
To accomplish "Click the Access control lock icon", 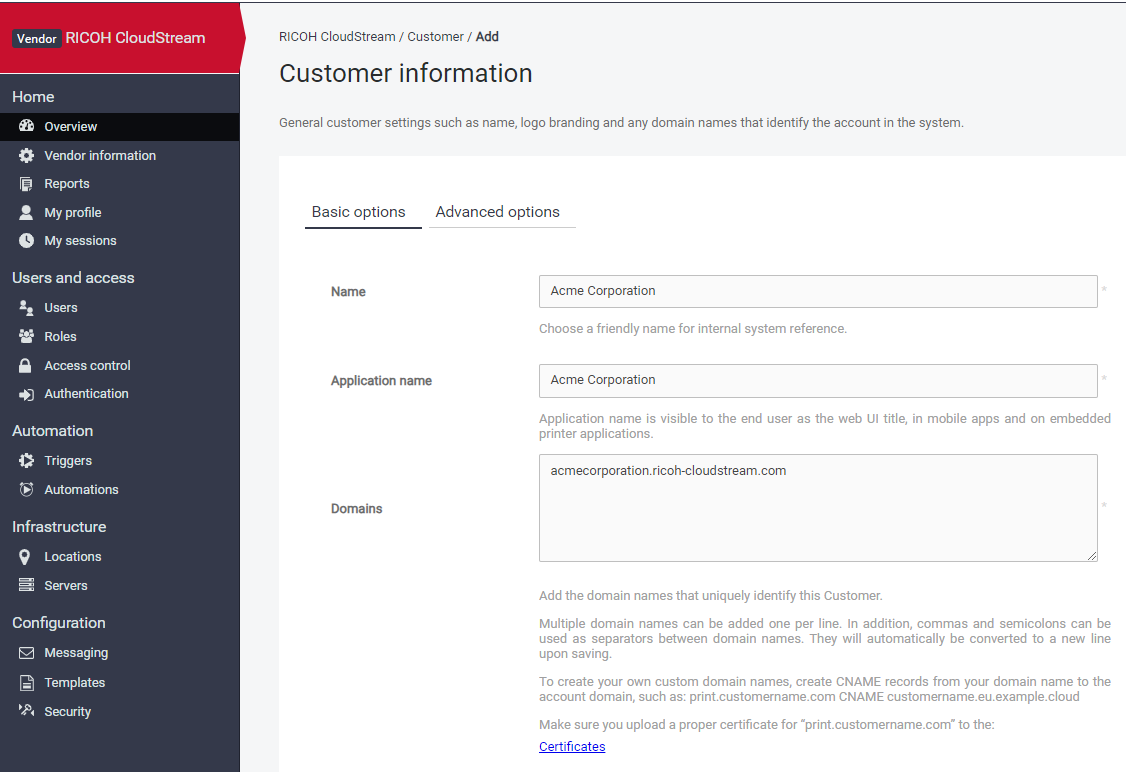I will click(x=27, y=366).
